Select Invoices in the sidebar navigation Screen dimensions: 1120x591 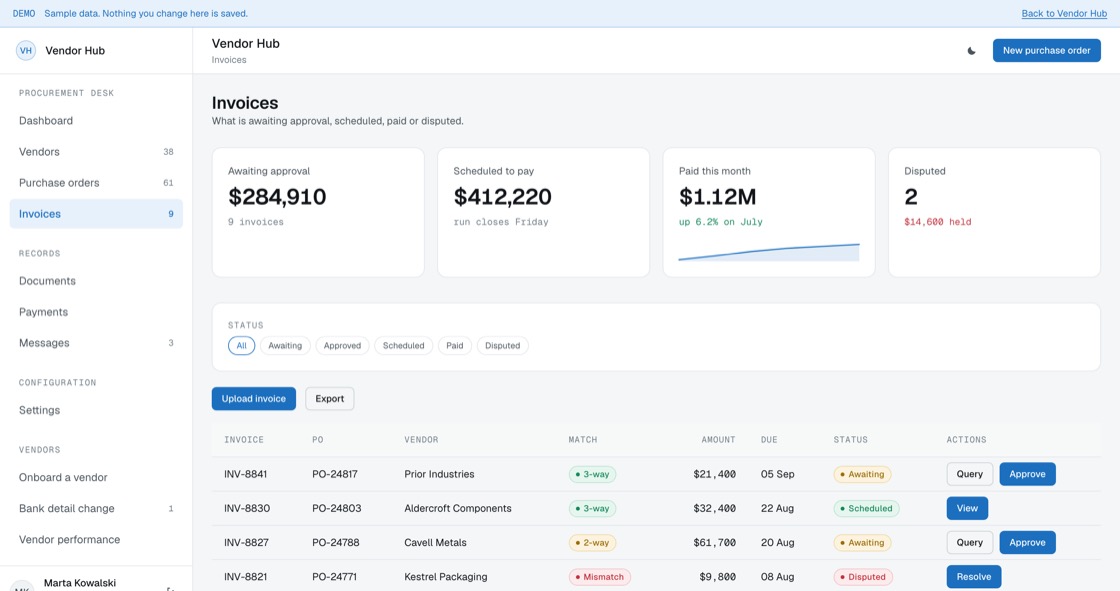click(x=96, y=214)
